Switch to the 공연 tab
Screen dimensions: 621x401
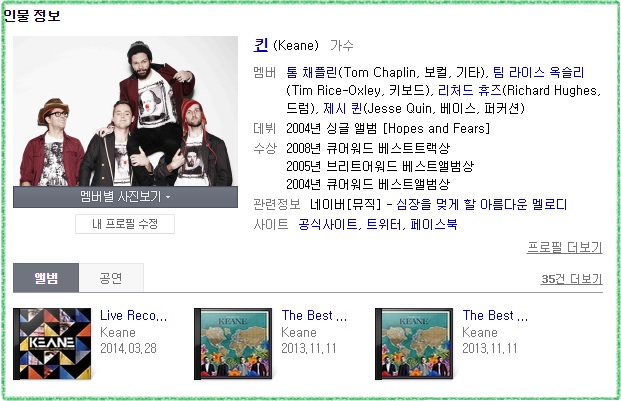[x=111, y=278]
